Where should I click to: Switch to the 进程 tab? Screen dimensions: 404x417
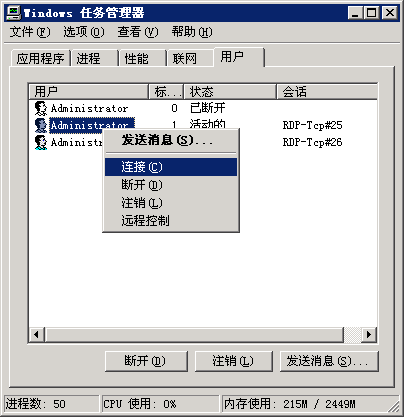(x=94, y=58)
